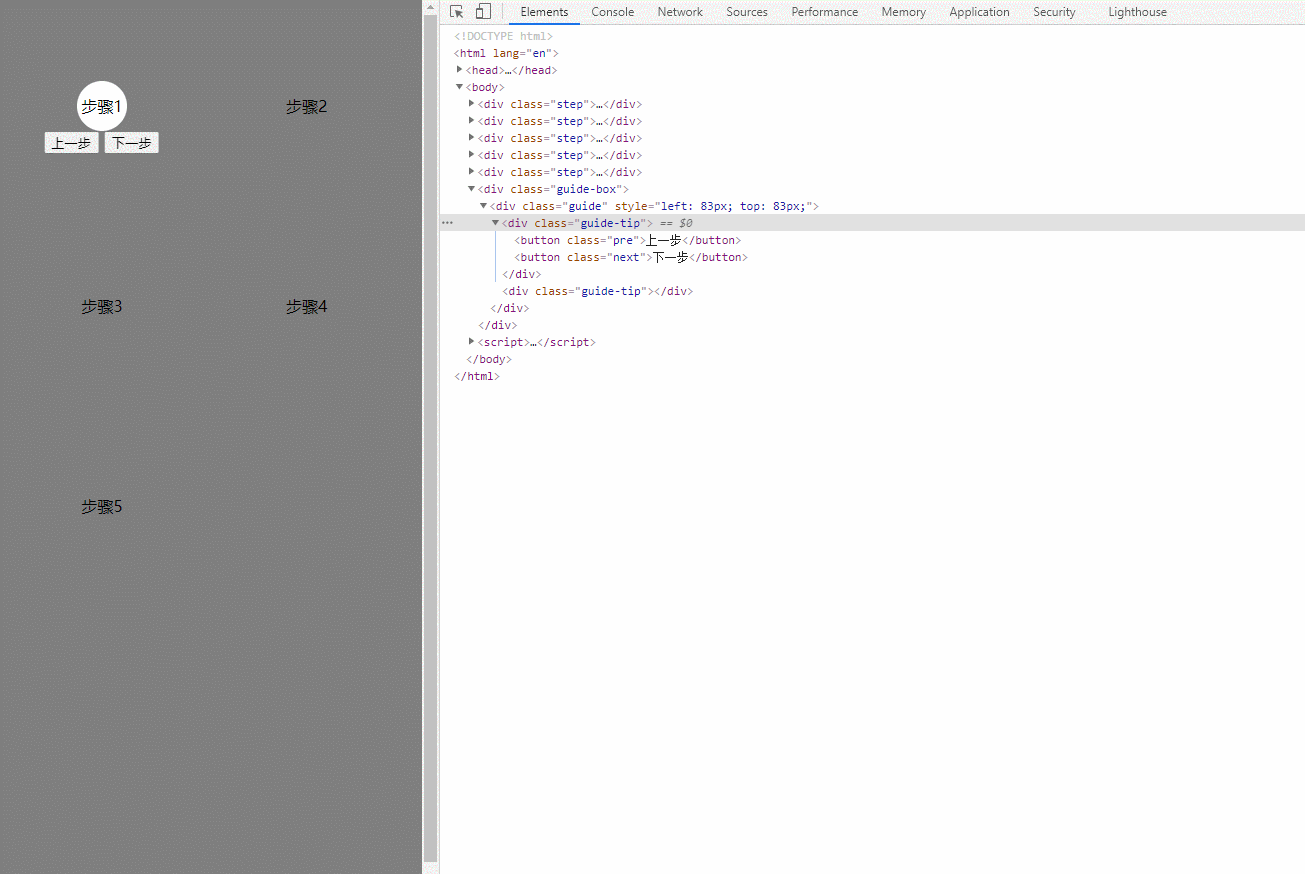Viewport: 1305px width, 874px height.
Task: Select the button class="next" line
Action: coord(631,257)
